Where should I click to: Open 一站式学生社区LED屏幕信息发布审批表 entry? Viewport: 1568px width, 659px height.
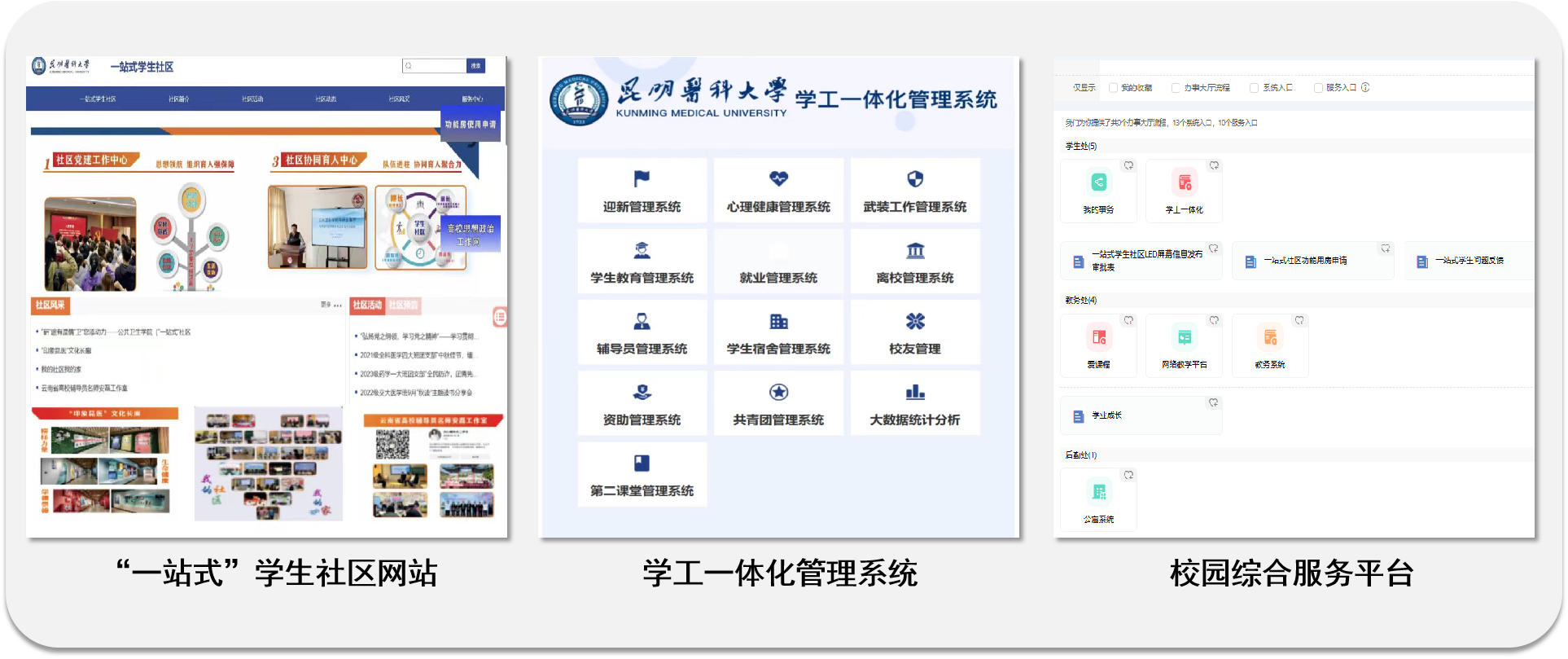click(1141, 261)
